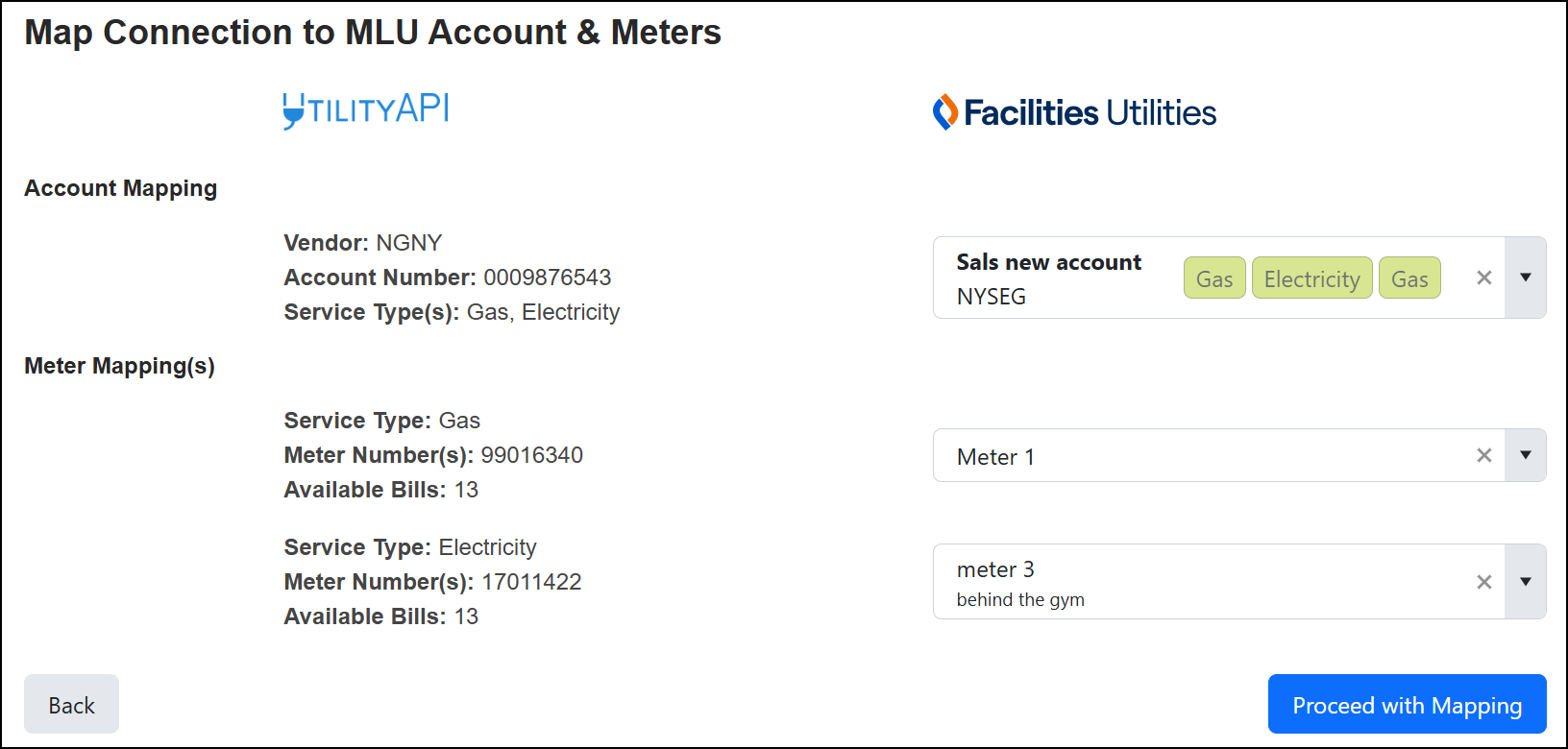This screenshot has width=1568, height=749.
Task: Click the first Gas tag in account
Action: tap(1214, 278)
